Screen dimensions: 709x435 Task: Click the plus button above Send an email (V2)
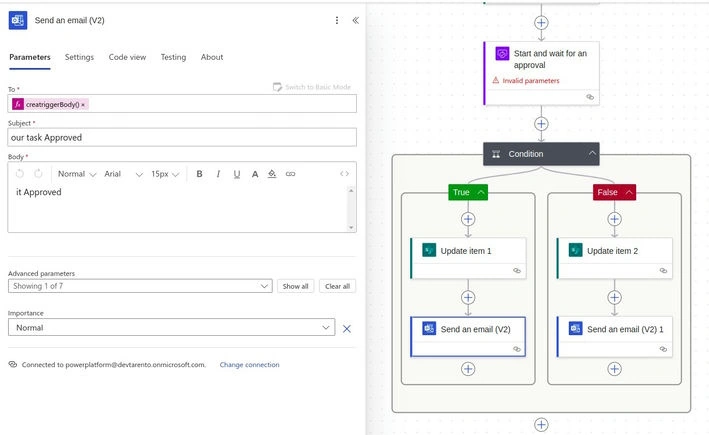pyautogui.click(x=468, y=298)
